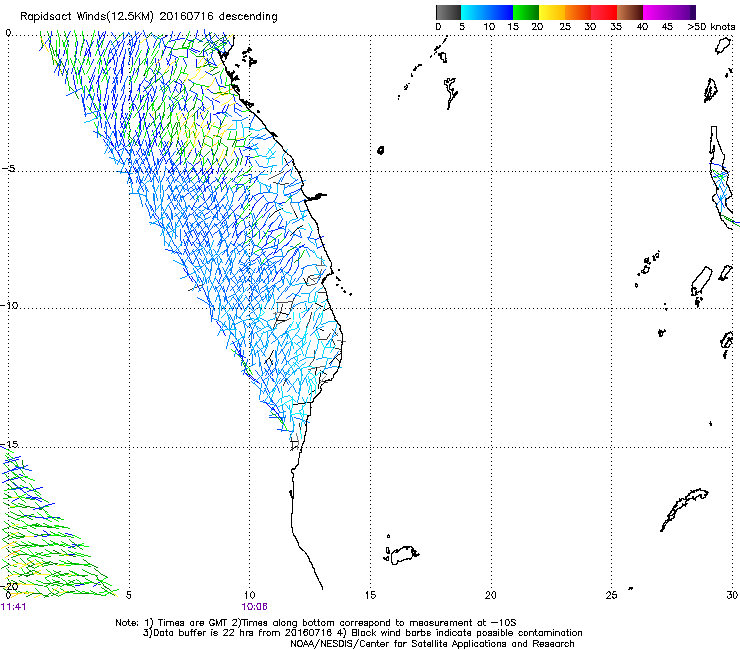Click the '-10' latitude axis label
The image size is (740, 650).
tap(9, 305)
